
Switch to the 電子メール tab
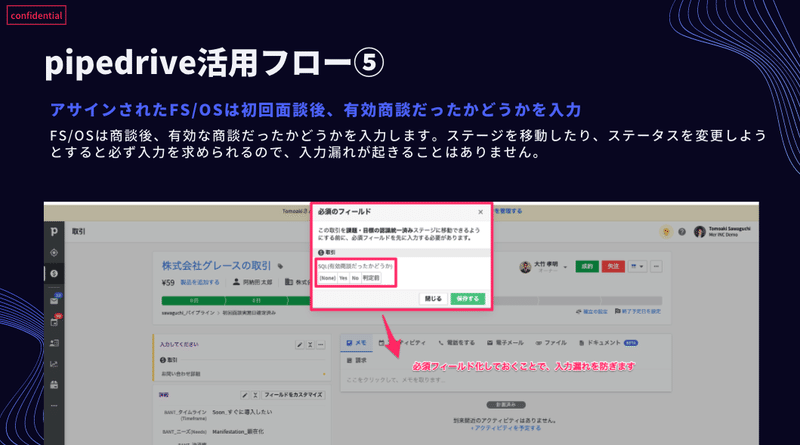(x=505, y=343)
